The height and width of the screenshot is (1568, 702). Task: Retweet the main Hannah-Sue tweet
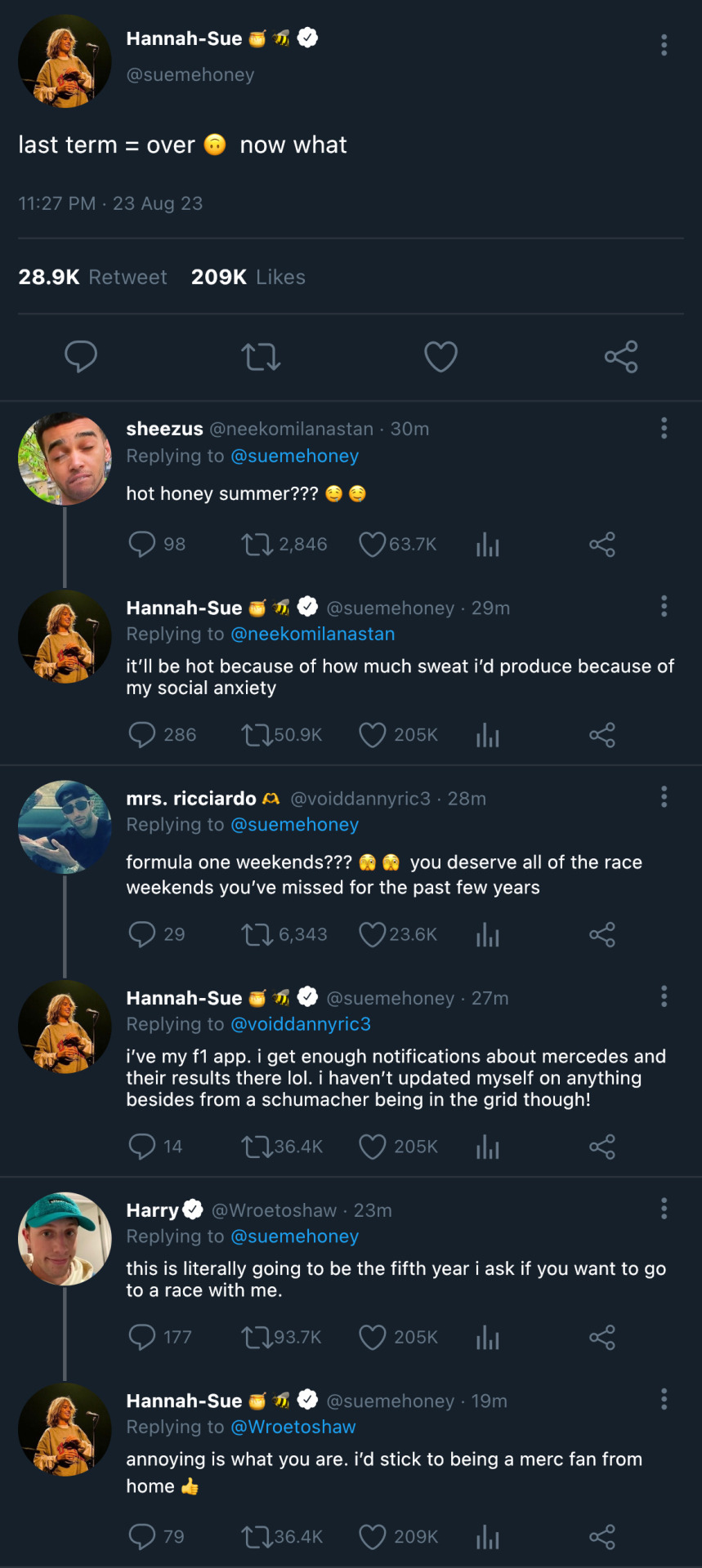pos(261,357)
